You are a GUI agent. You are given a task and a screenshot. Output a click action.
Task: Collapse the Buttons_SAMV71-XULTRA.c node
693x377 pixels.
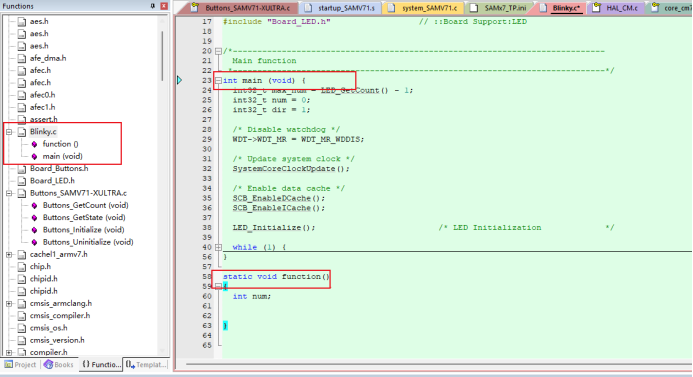9,193
